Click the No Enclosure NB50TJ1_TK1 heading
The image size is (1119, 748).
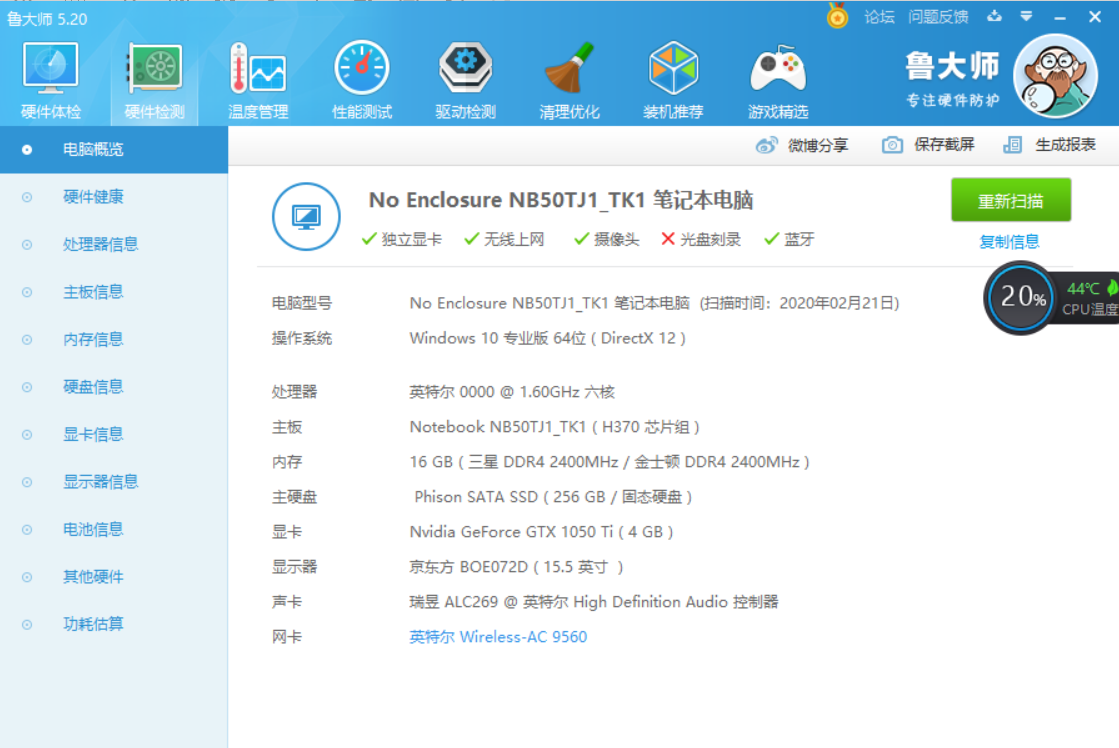click(561, 201)
